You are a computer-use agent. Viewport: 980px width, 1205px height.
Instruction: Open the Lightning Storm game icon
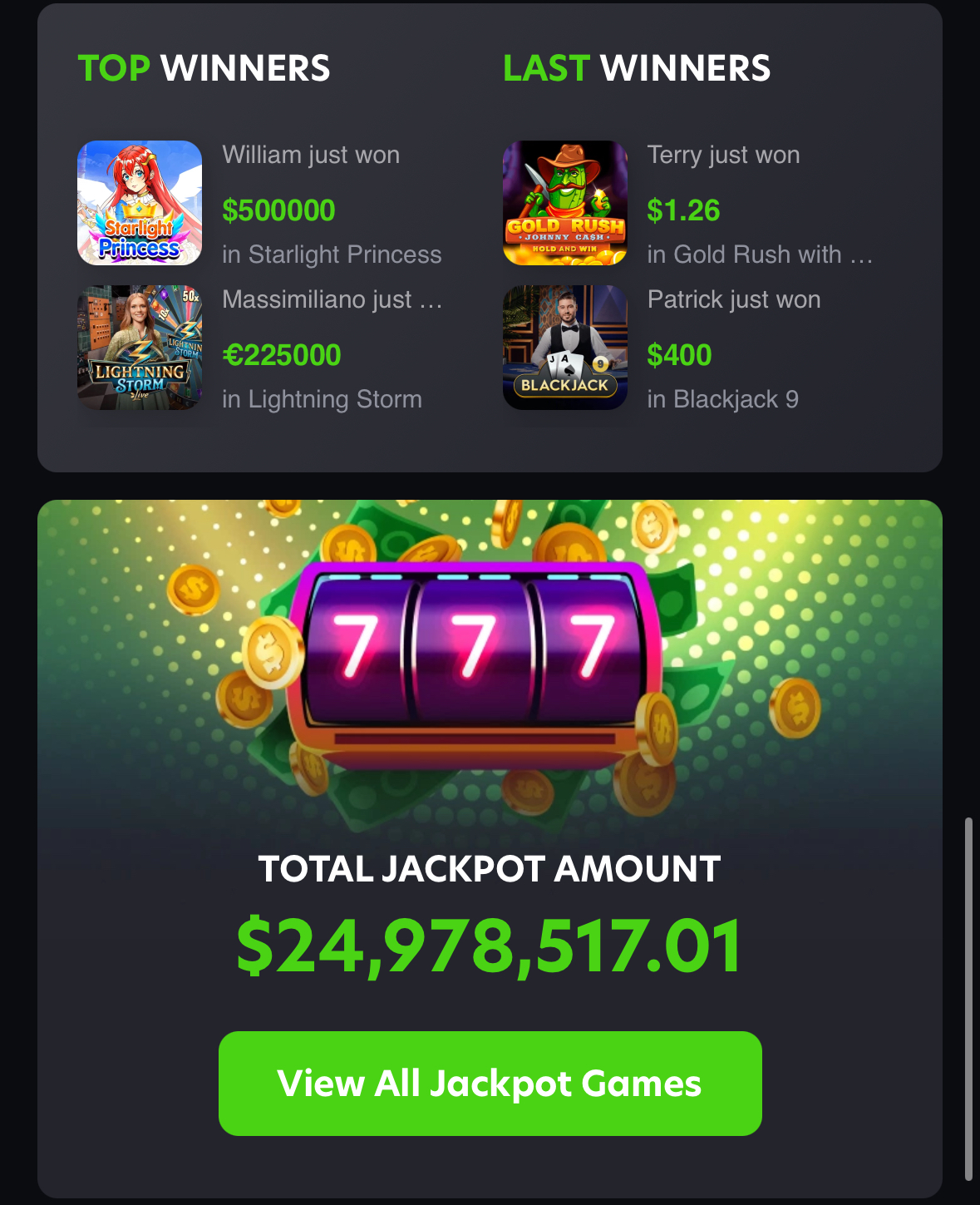point(140,348)
